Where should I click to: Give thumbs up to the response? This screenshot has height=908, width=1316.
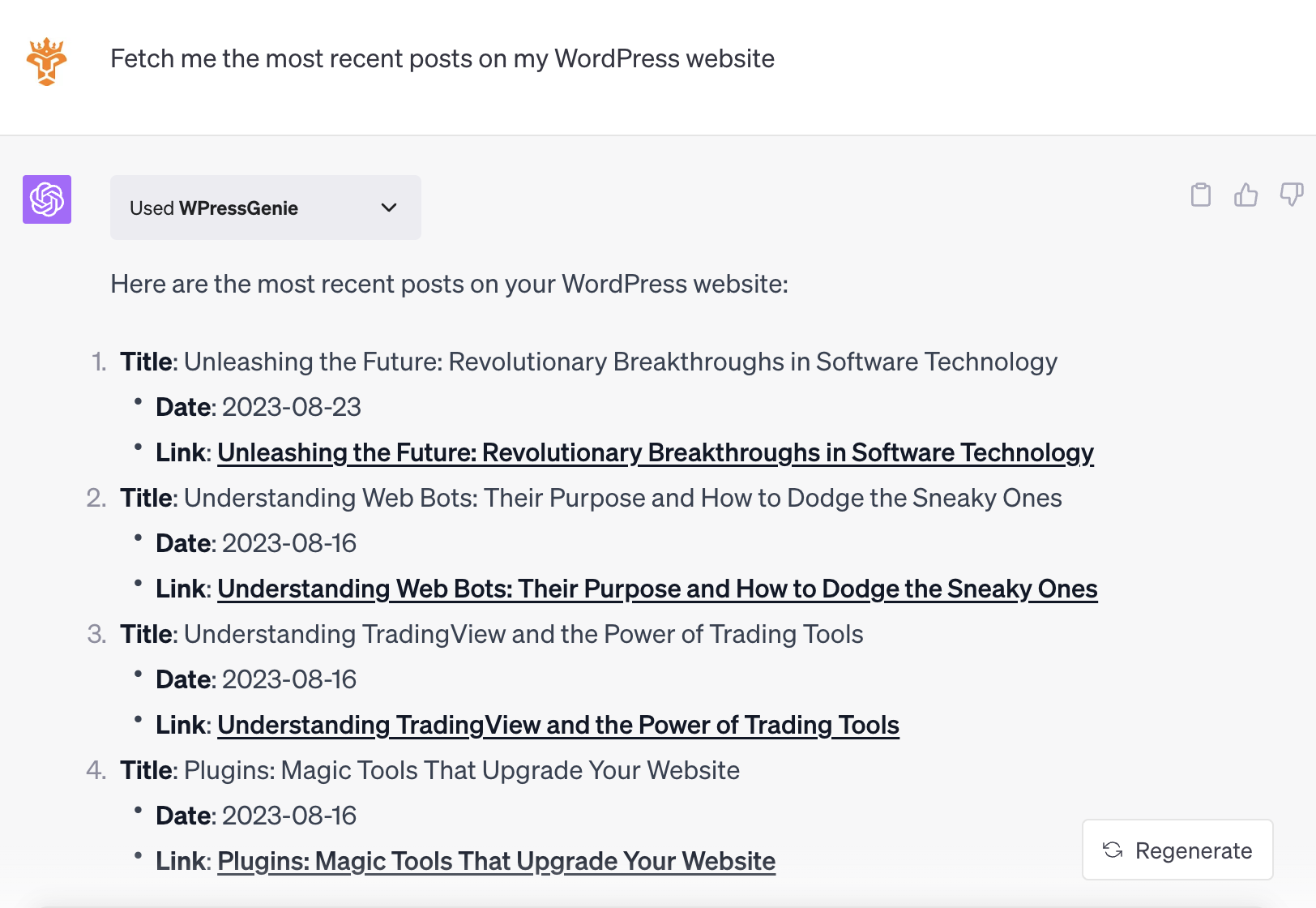coord(1245,195)
